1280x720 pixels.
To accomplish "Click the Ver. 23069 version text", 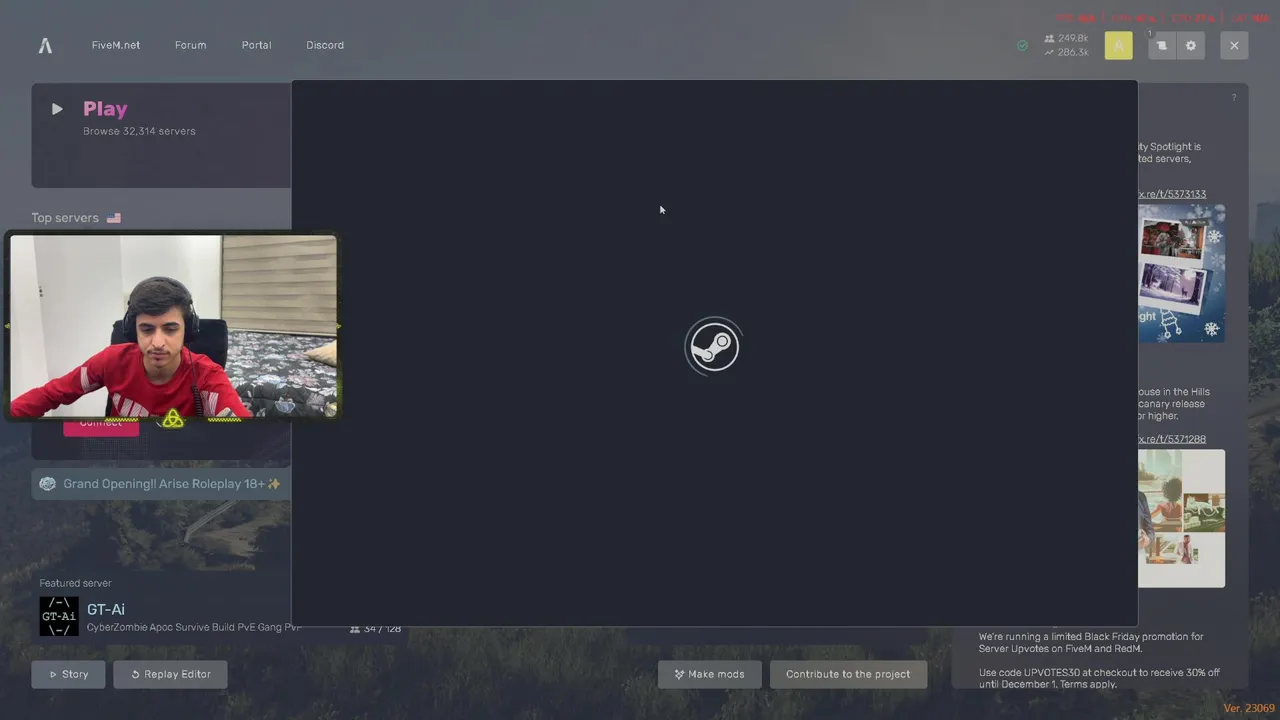I will (1249, 708).
